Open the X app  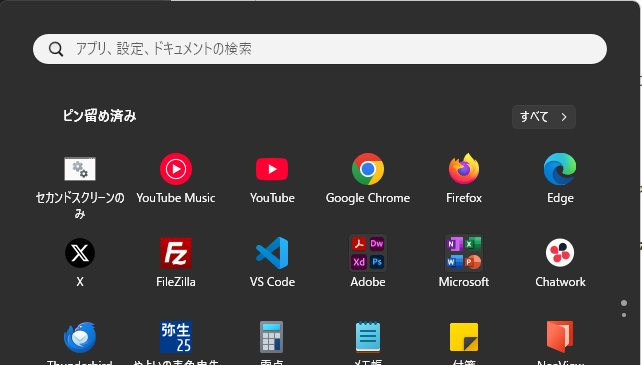(x=80, y=253)
